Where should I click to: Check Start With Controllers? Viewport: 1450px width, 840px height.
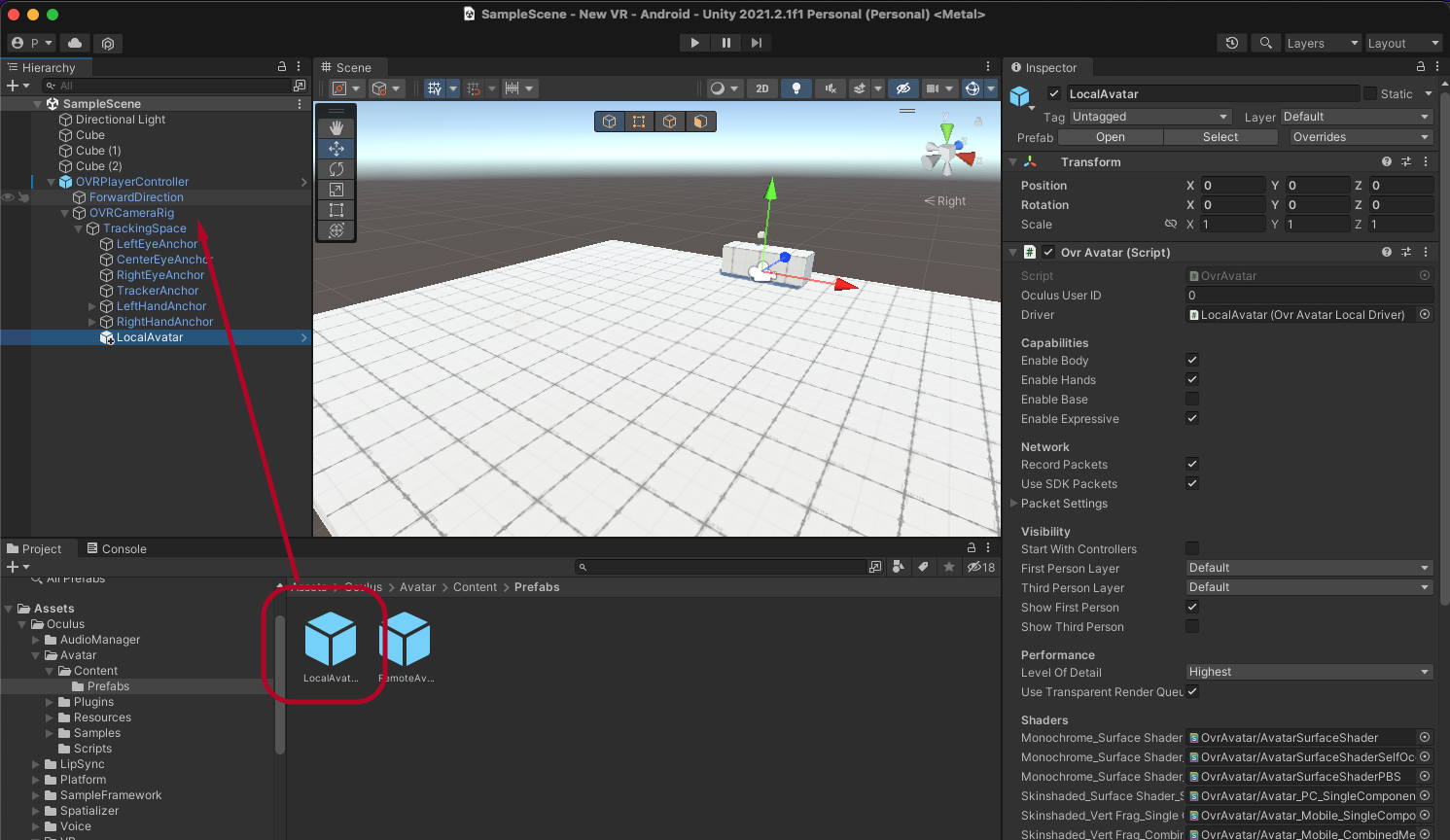1192,549
